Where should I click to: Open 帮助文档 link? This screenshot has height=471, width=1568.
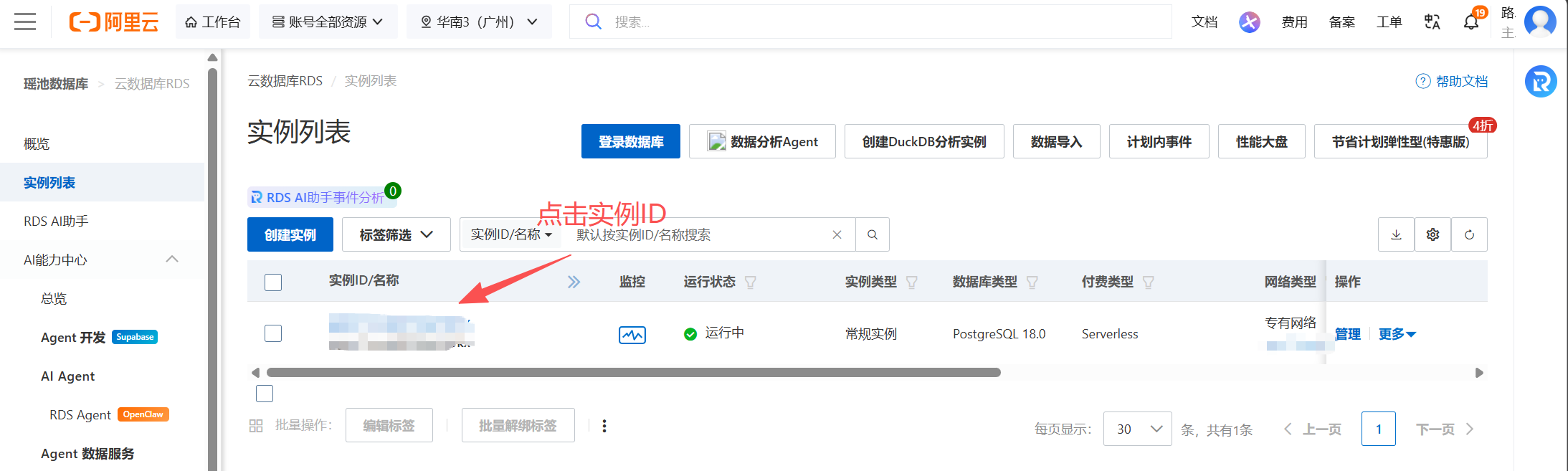(x=1452, y=82)
